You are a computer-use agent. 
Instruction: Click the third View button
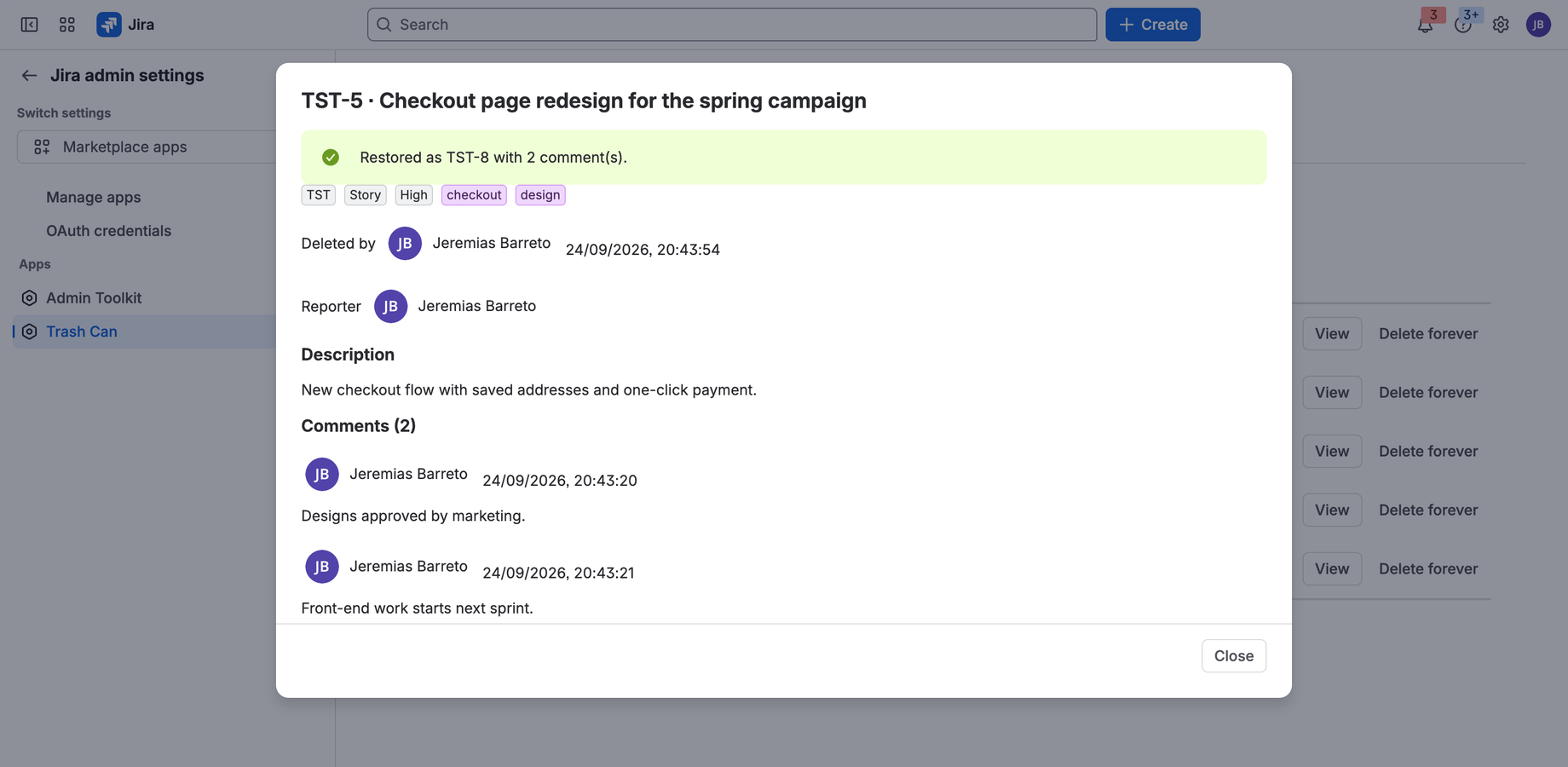(x=1331, y=452)
